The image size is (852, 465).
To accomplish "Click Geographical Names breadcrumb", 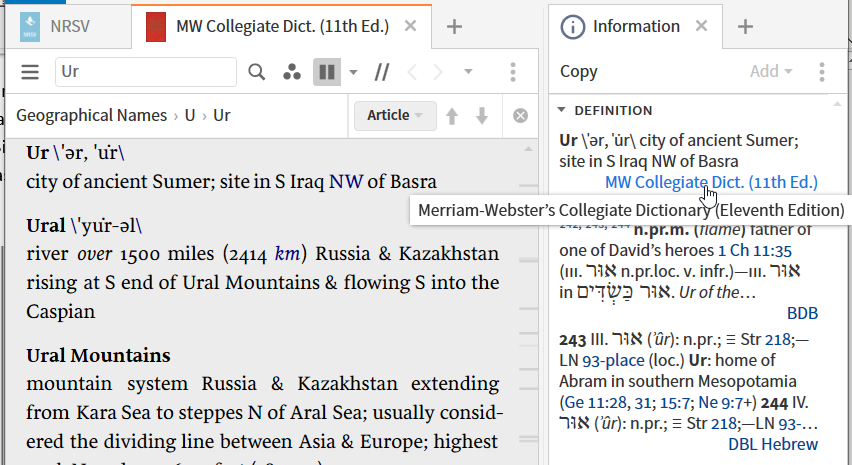I will pyautogui.click(x=91, y=115).
